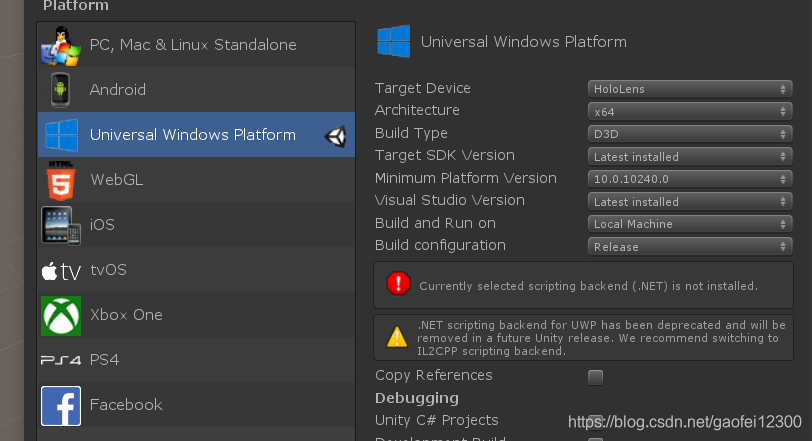This screenshot has width=812, height=441.
Task: Click the Apple TV tvOS icon
Action: (61, 271)
